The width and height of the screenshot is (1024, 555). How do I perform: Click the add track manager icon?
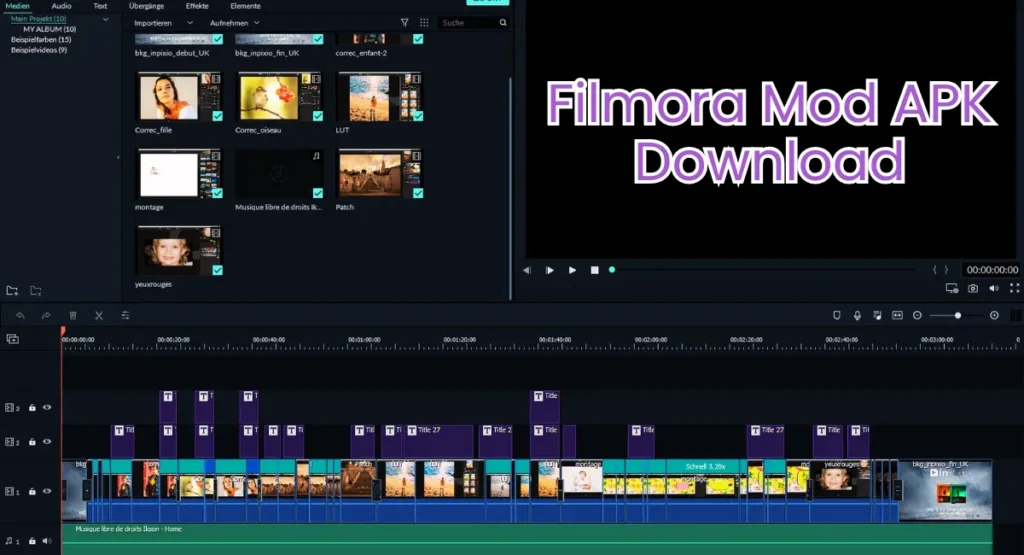pyautogui.click(x=12, y=339)
